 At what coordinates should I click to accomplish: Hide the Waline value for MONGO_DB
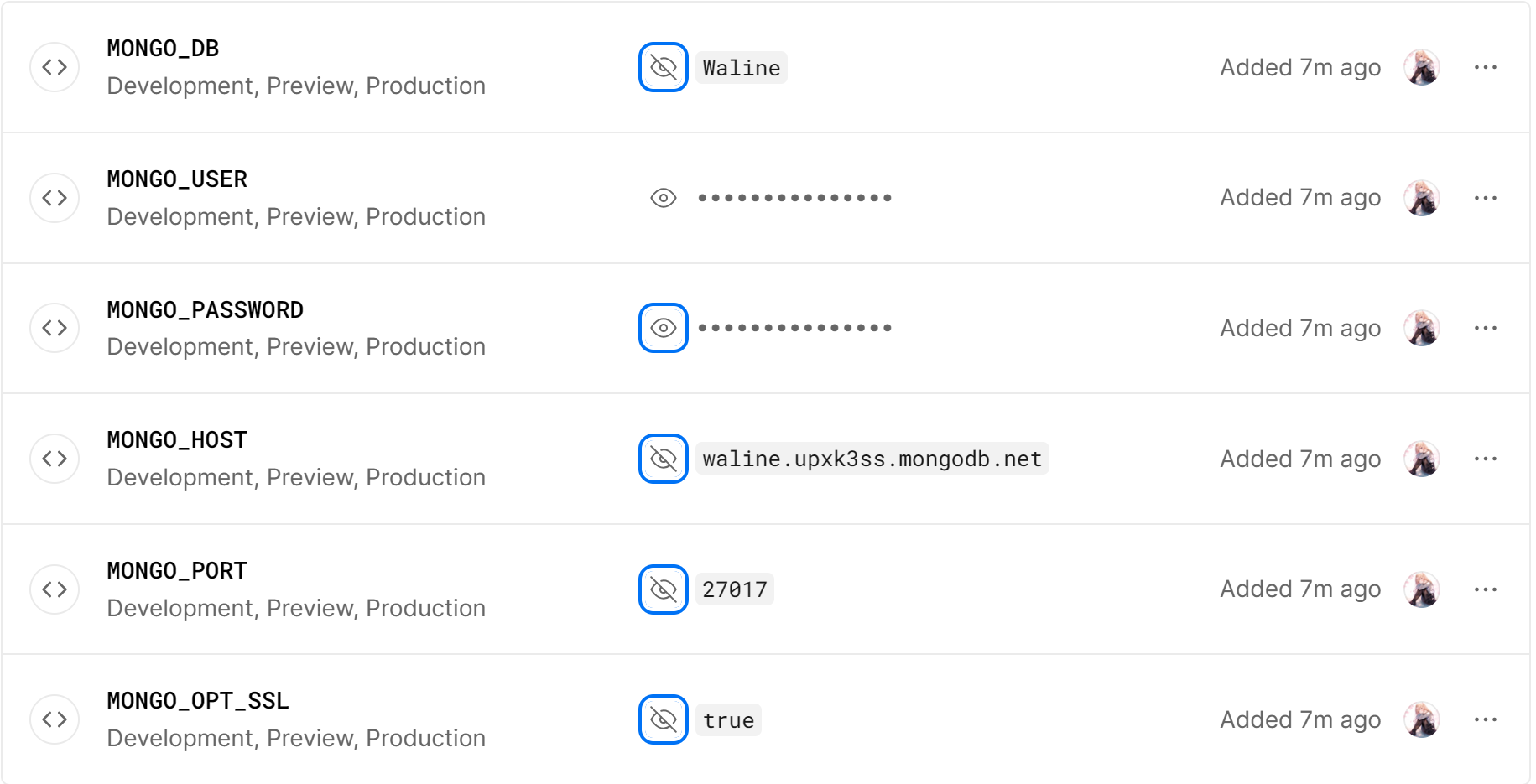(x=663, y=67)
